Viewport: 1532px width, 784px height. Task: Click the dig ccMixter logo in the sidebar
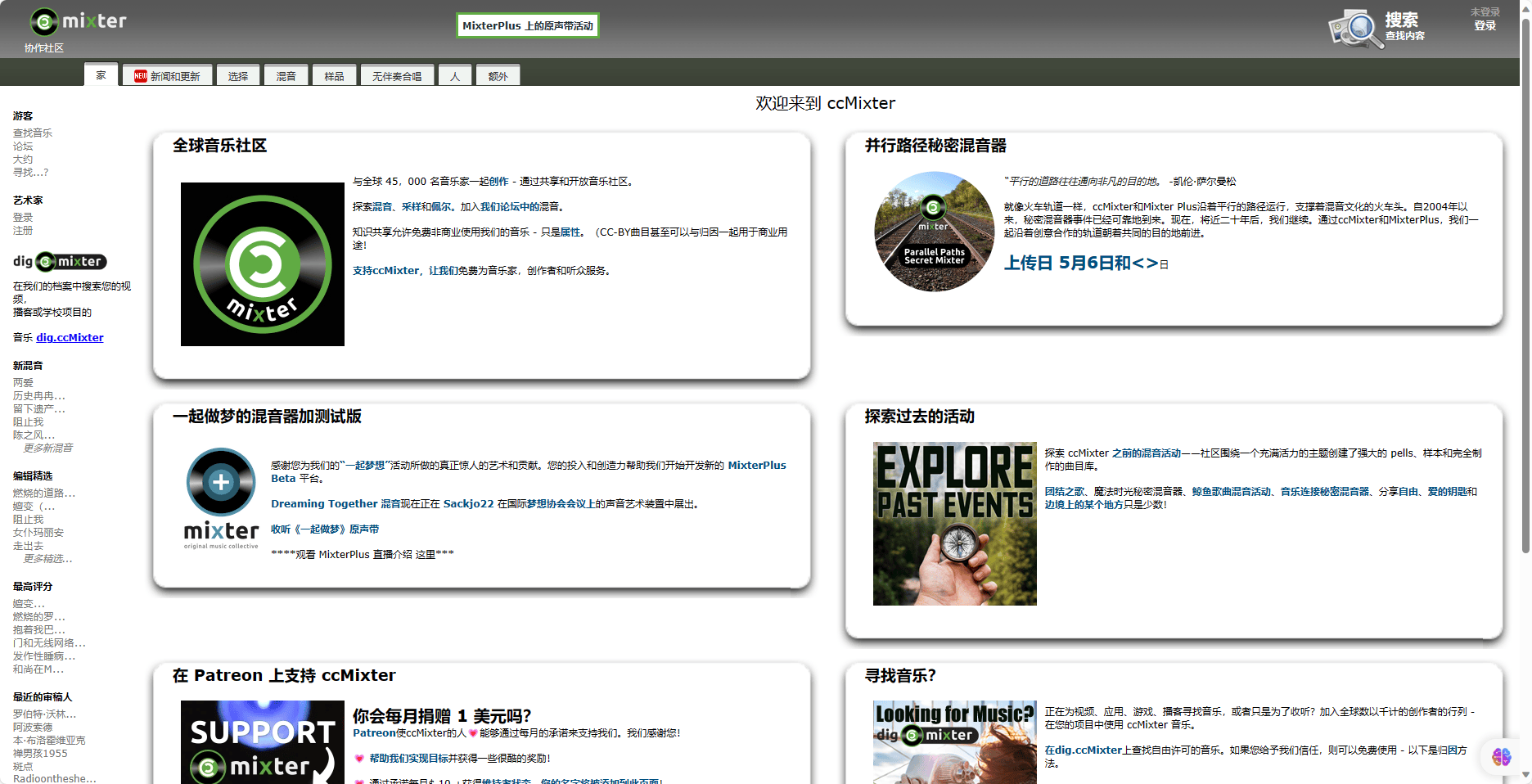[60, 261]
